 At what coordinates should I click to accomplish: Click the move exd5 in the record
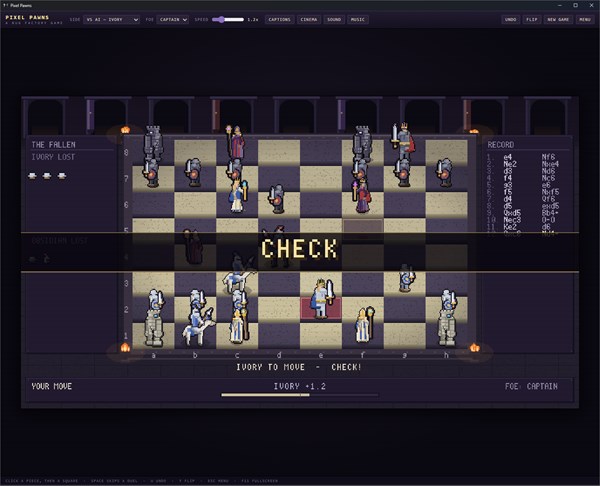[x=550, y=206]
